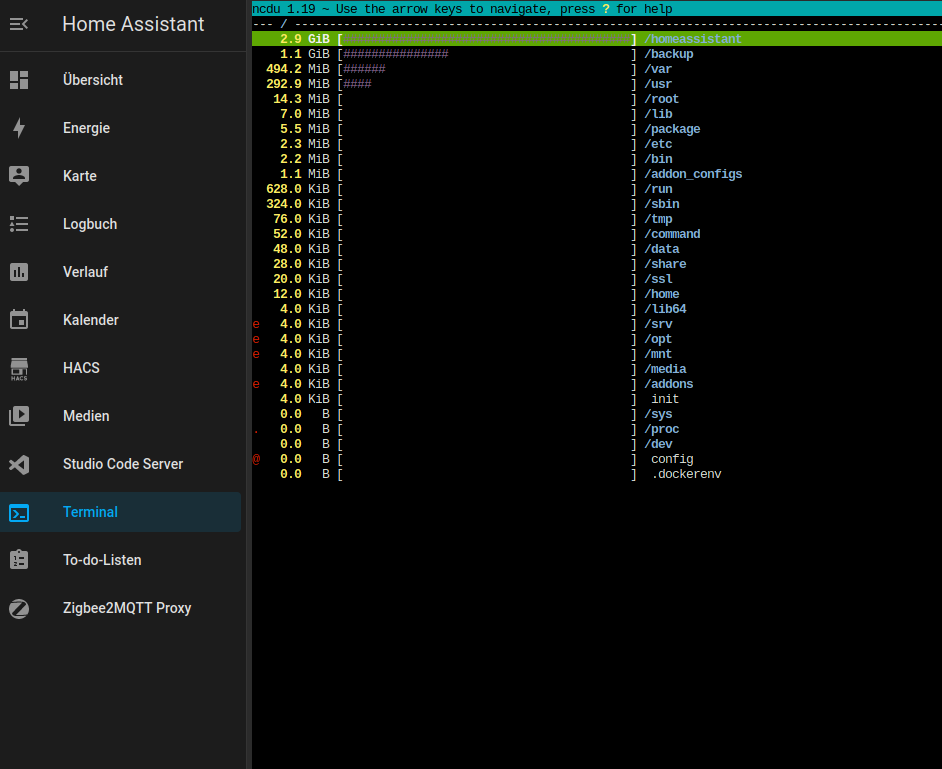
Task: Click the Logbuch list icon
Action: (x=19, y=223)
